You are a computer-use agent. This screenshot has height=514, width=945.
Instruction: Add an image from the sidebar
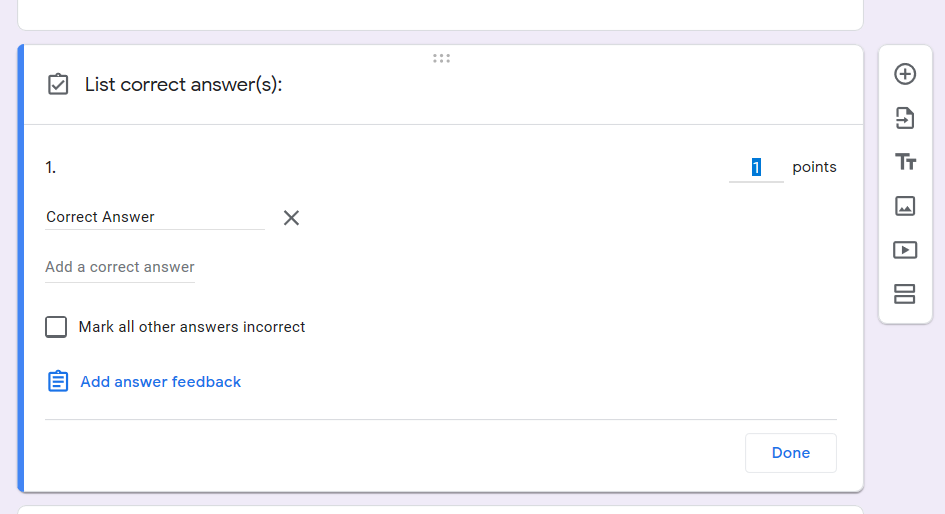click(905, 206)
